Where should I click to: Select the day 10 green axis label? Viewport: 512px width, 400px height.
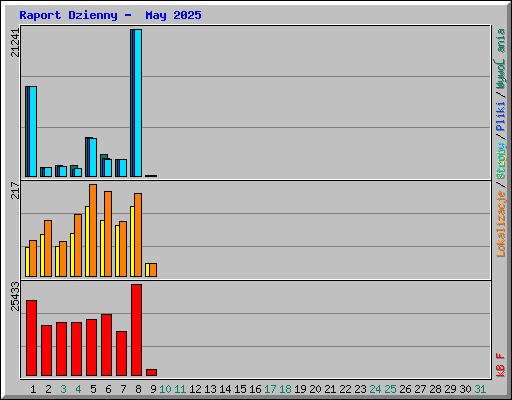click(165, 389)
